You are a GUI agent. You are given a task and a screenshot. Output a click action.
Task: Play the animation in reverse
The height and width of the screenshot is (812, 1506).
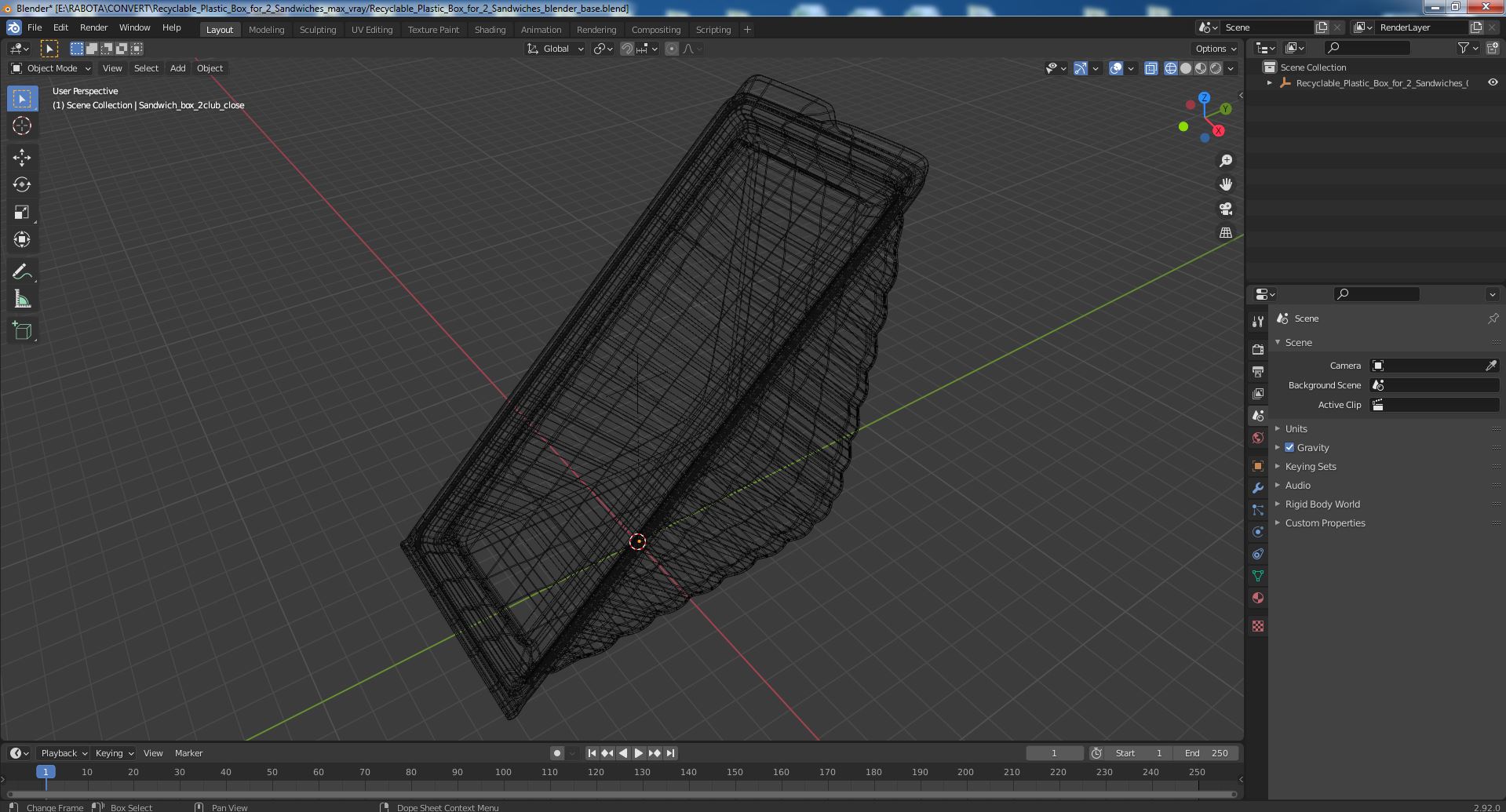click(623, 753)
